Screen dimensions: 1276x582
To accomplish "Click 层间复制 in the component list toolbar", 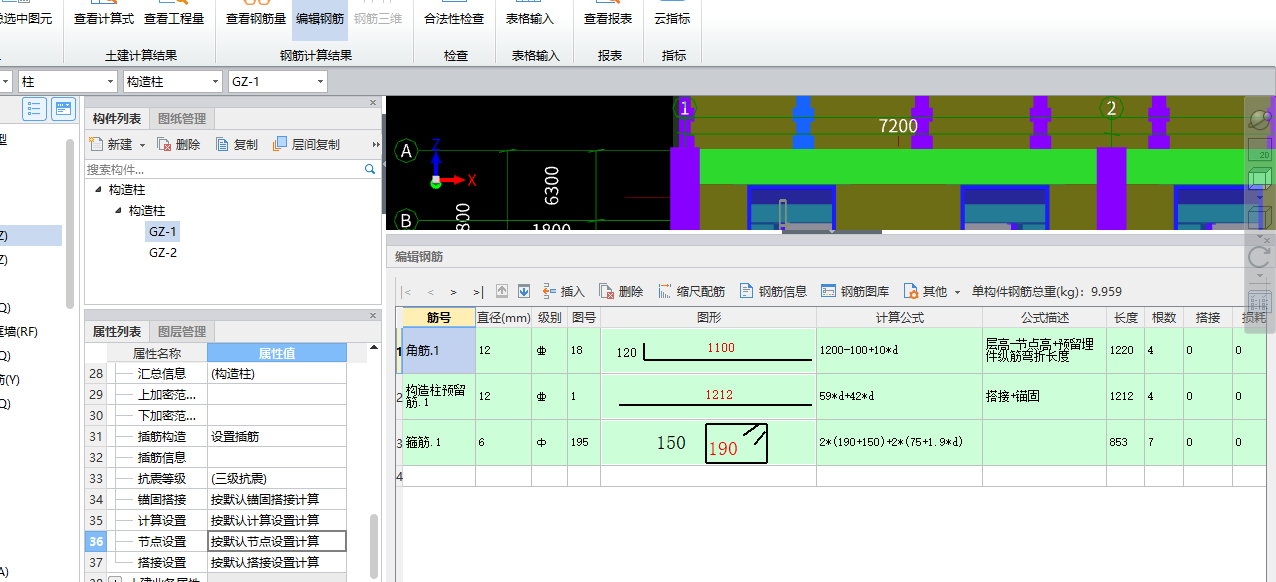I will 306,145.
